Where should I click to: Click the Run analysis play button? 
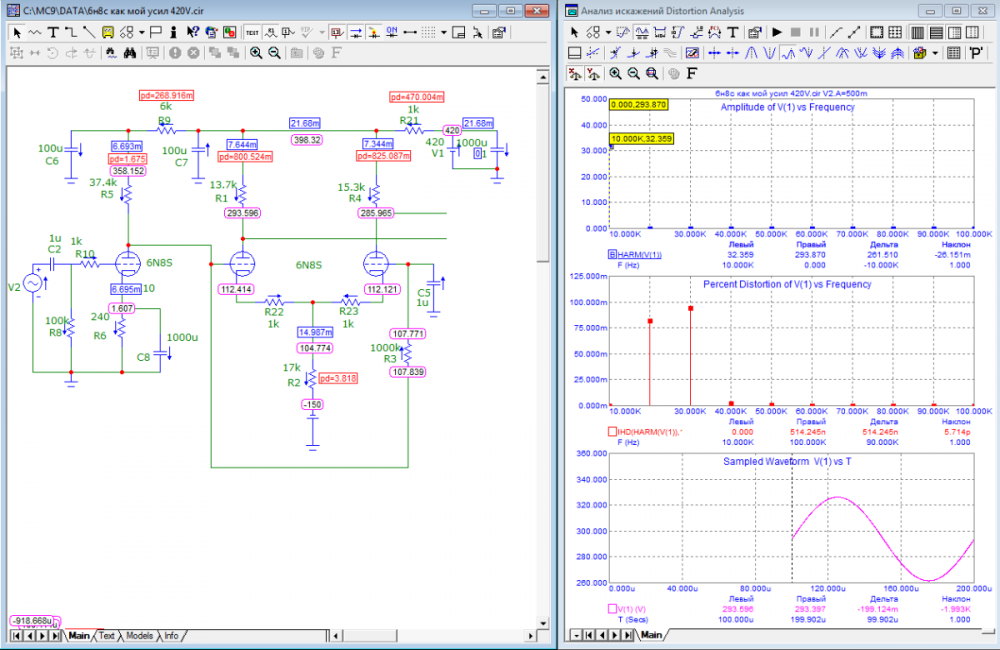click(x=777, y=32)
